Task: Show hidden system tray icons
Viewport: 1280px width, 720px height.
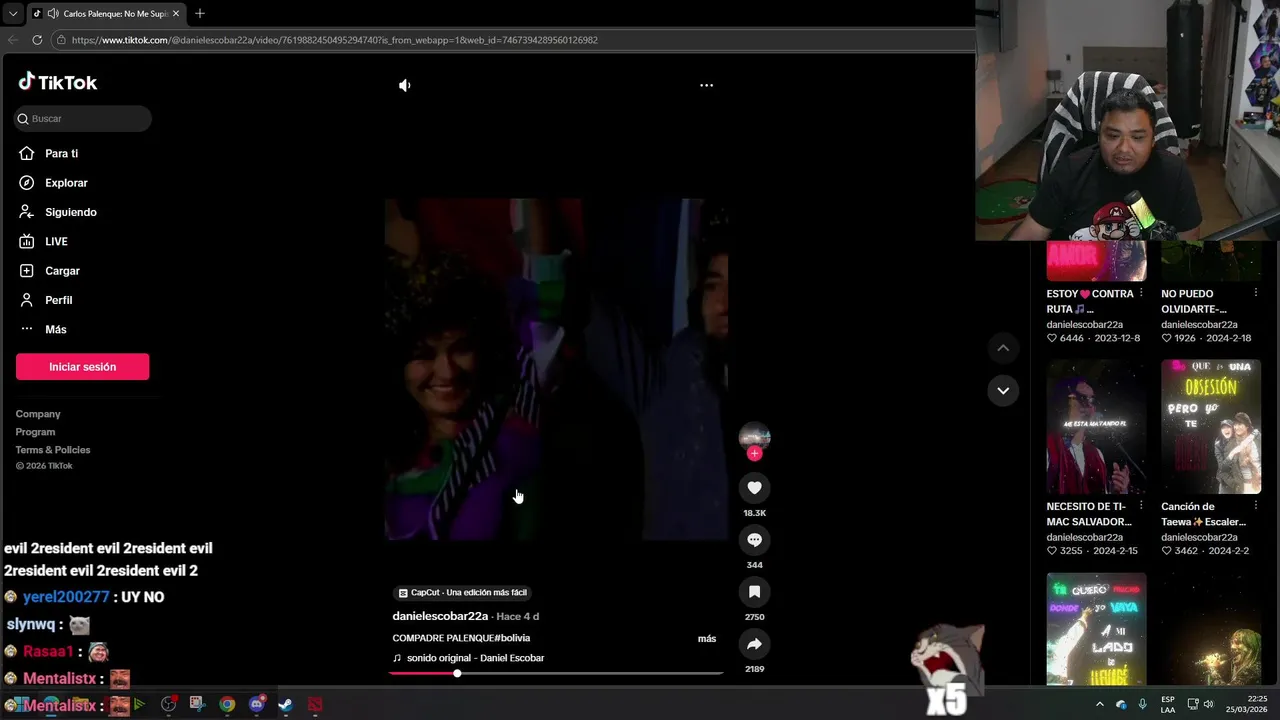Action: (1099, 704)
